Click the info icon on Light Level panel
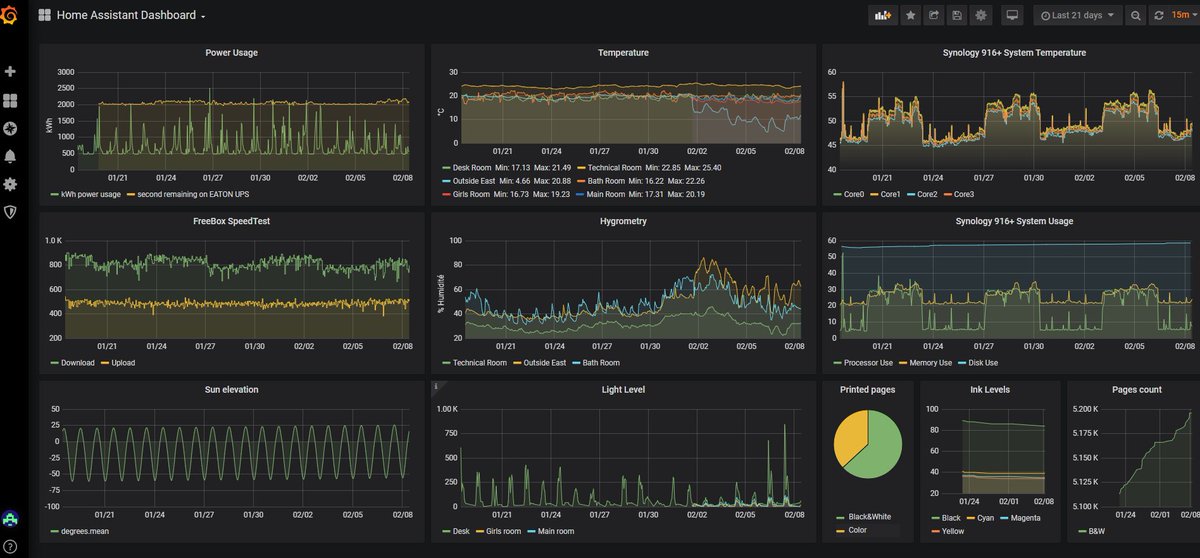Image resolution: width=1200 pixels, height=558 pixels. [x=436, y=386]
